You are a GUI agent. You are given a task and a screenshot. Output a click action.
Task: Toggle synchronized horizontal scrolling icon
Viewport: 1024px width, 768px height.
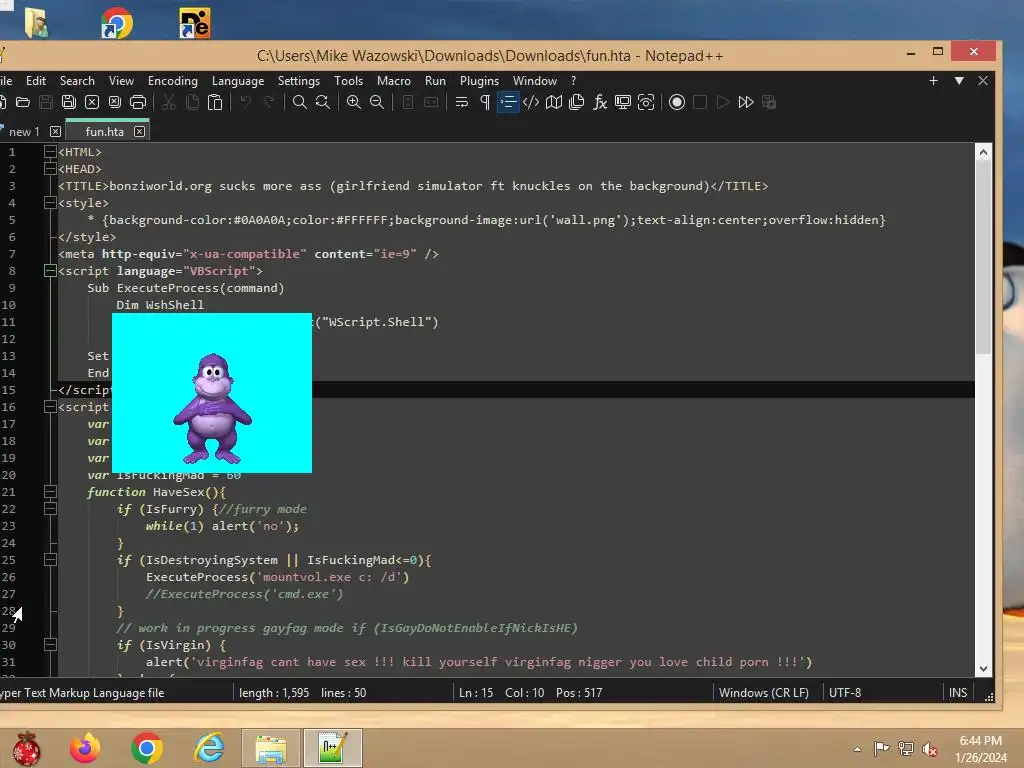[431, 102]
